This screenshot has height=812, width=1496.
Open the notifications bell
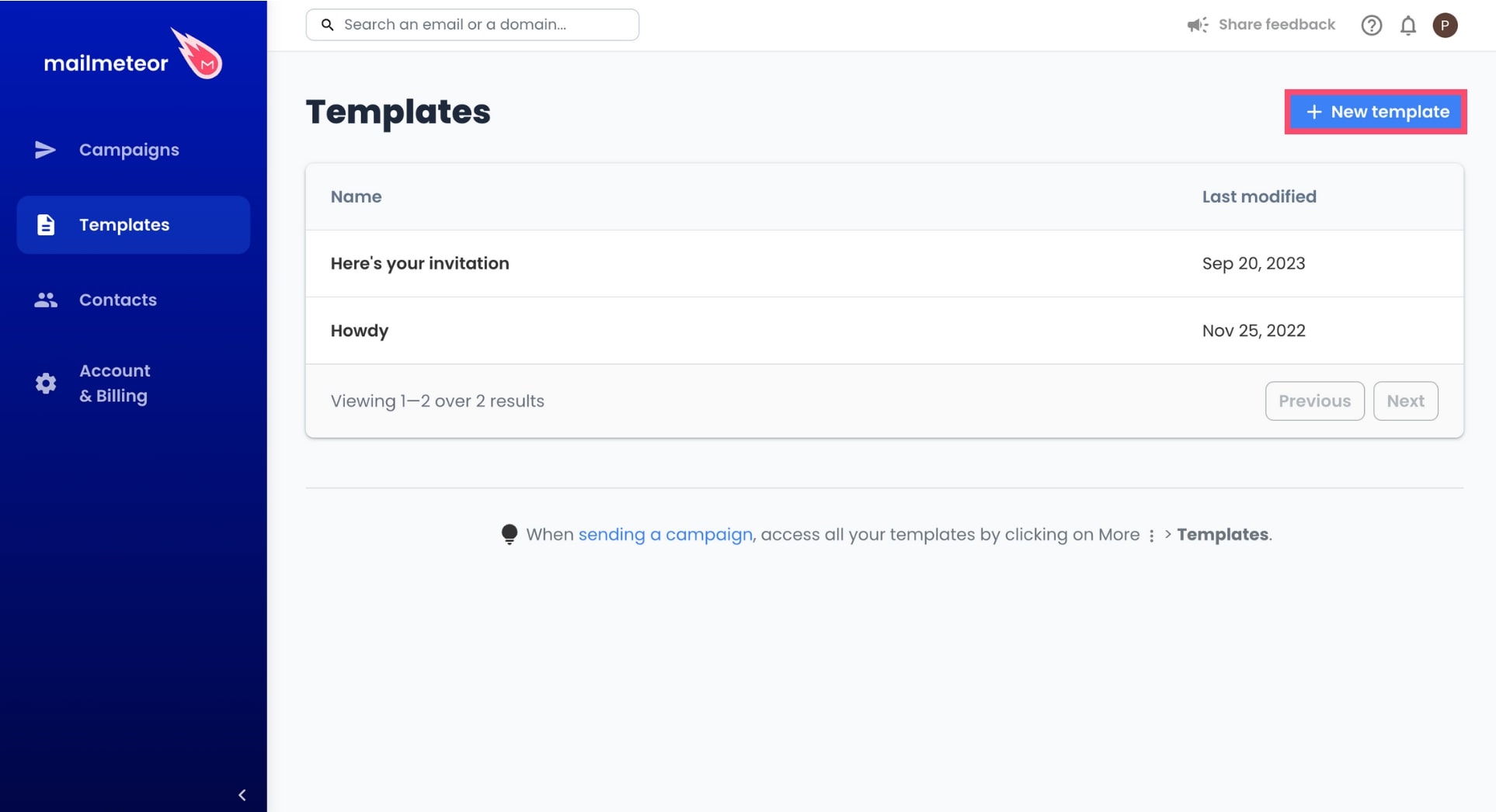1408,26
